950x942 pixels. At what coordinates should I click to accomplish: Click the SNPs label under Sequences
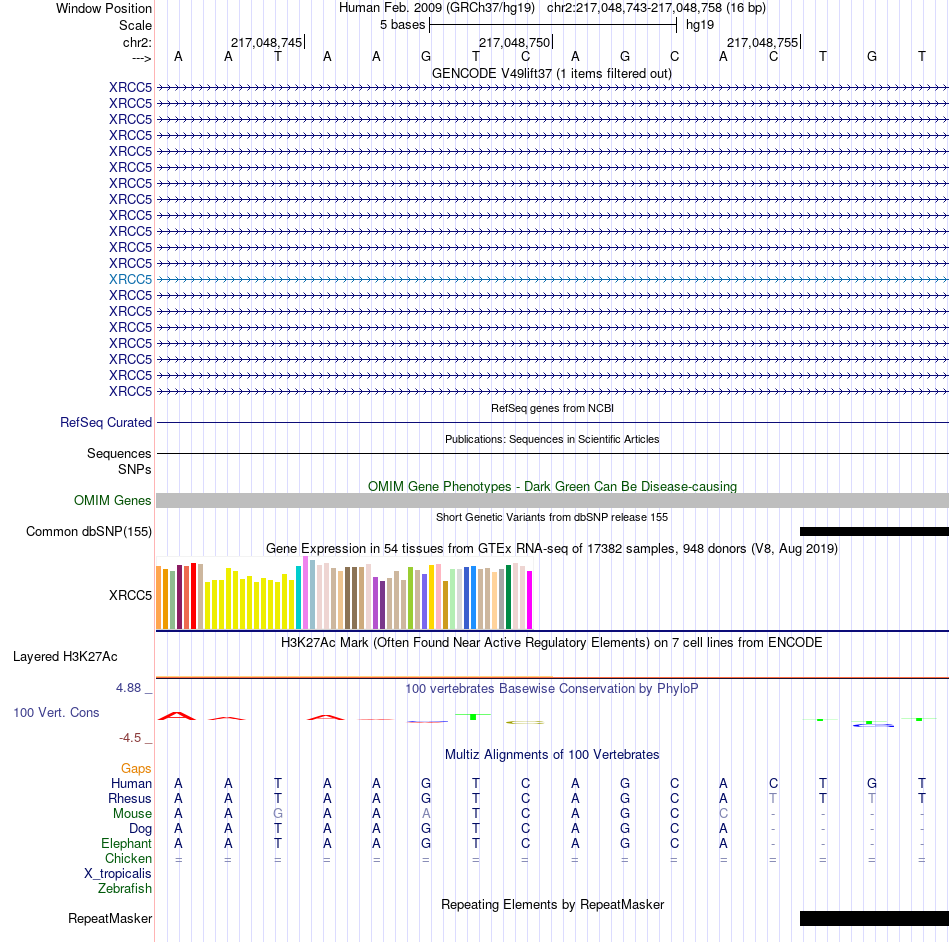click(135, 469)
